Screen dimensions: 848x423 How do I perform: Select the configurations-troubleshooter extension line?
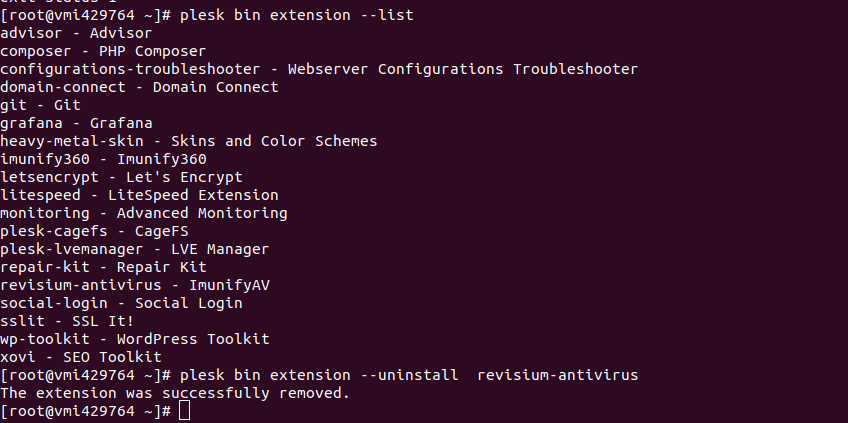click(x=318, y=69)
